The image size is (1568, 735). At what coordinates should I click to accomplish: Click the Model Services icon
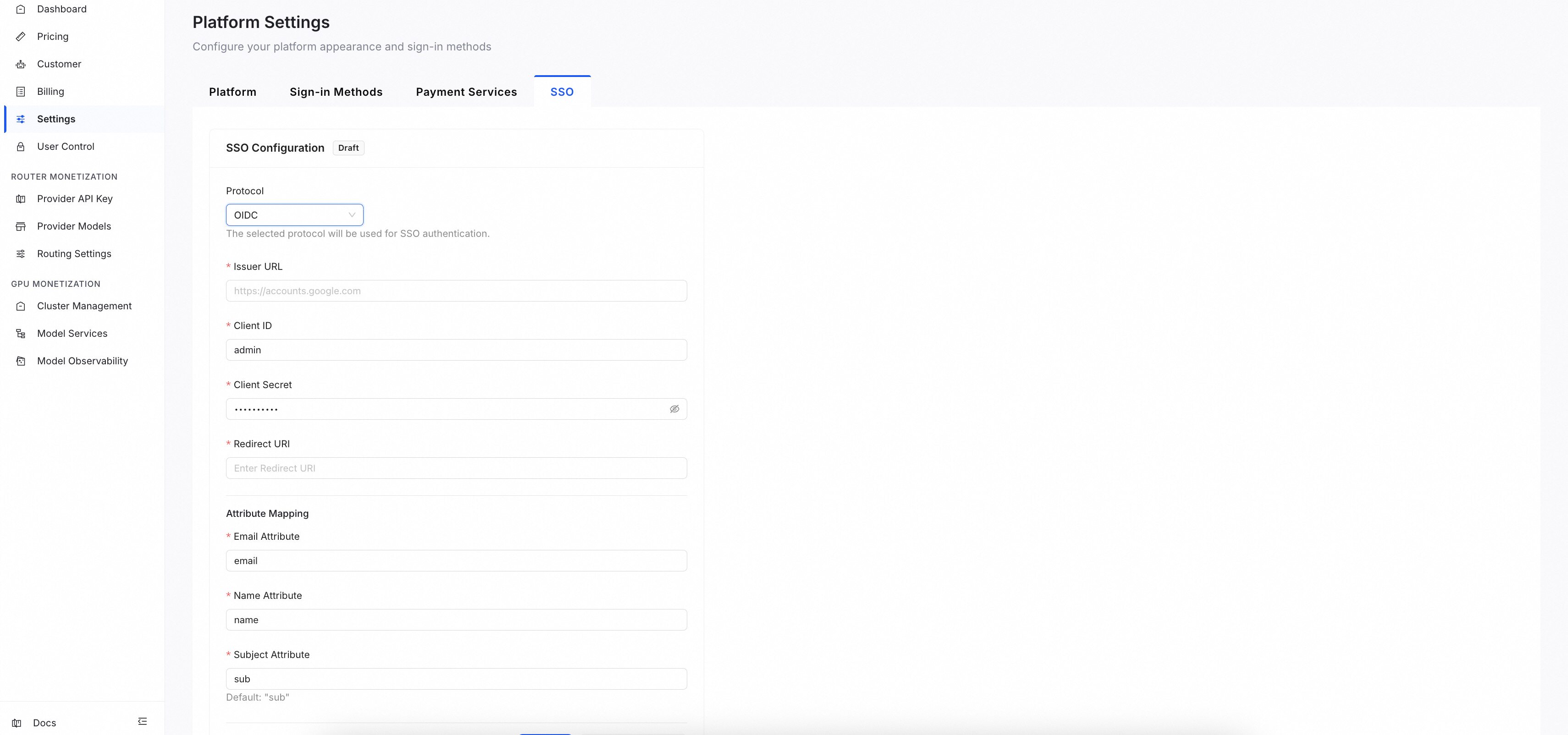(x=21, y=334)
